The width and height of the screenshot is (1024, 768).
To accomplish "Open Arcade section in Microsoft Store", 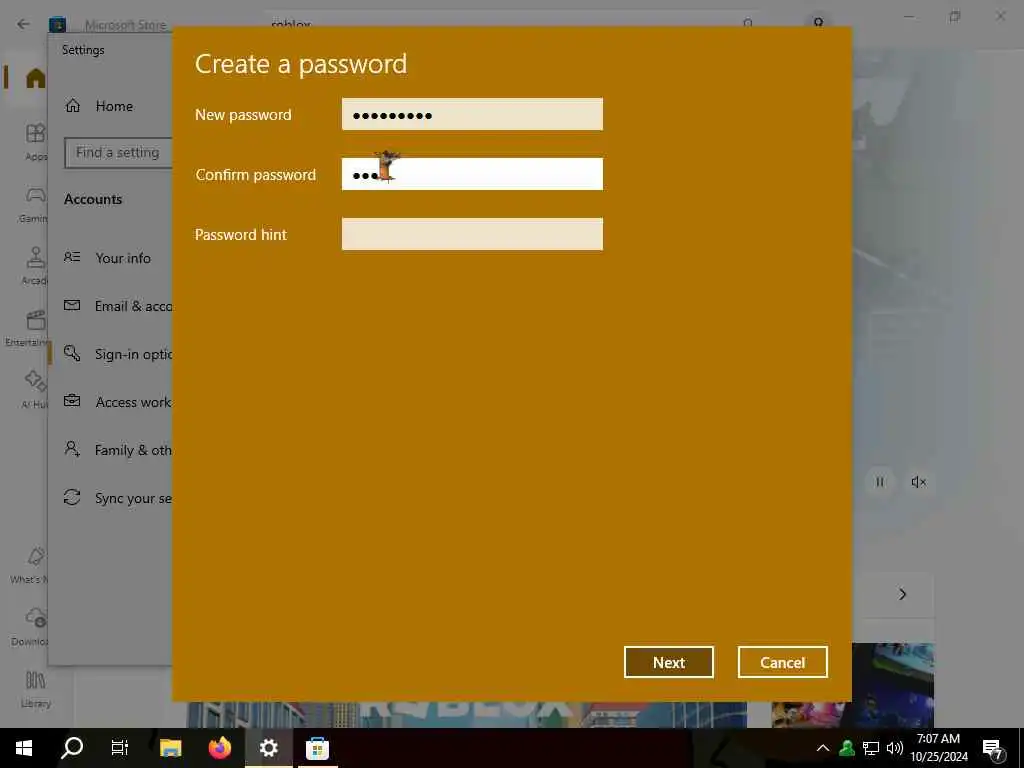I will (35, 266).
